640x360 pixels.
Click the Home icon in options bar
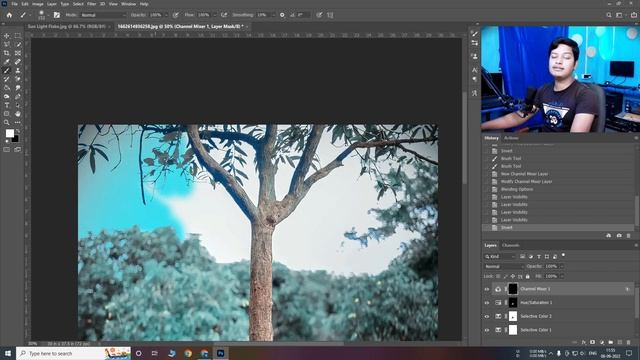[x=9, y=15]
